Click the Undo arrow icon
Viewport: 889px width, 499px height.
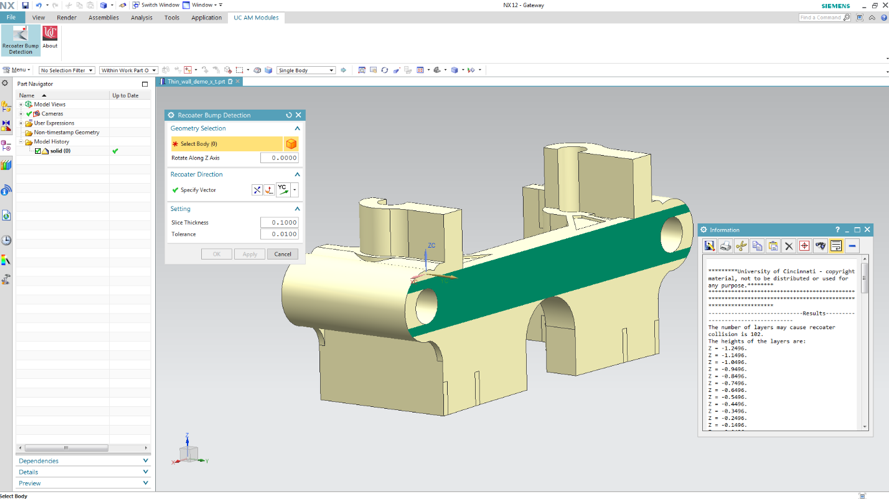39,5
